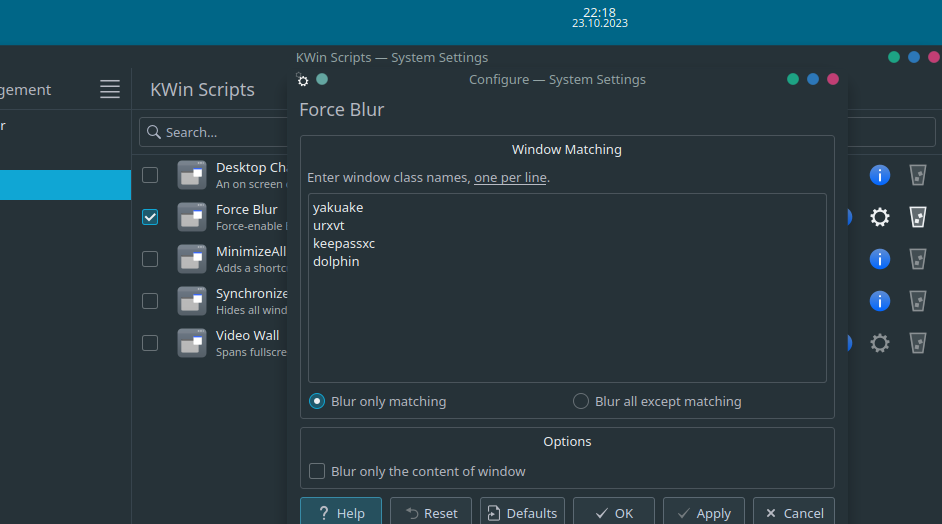Maximize the Configure dialog with blue dot
Viewport: 942px width, 524px height.
pos(813,79)
